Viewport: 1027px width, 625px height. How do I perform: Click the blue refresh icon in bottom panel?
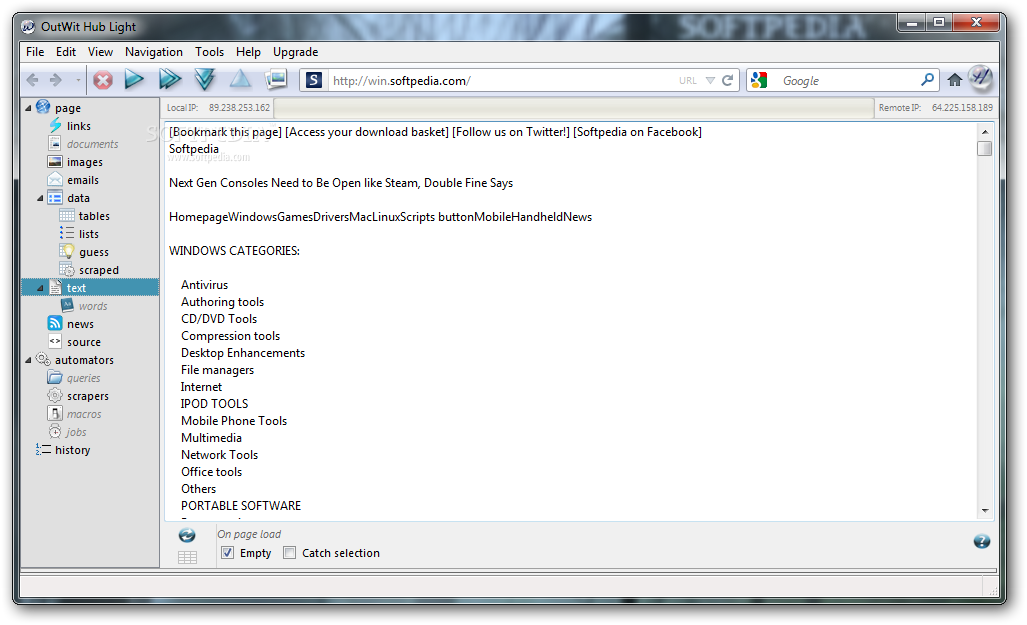tap(187, 535)
